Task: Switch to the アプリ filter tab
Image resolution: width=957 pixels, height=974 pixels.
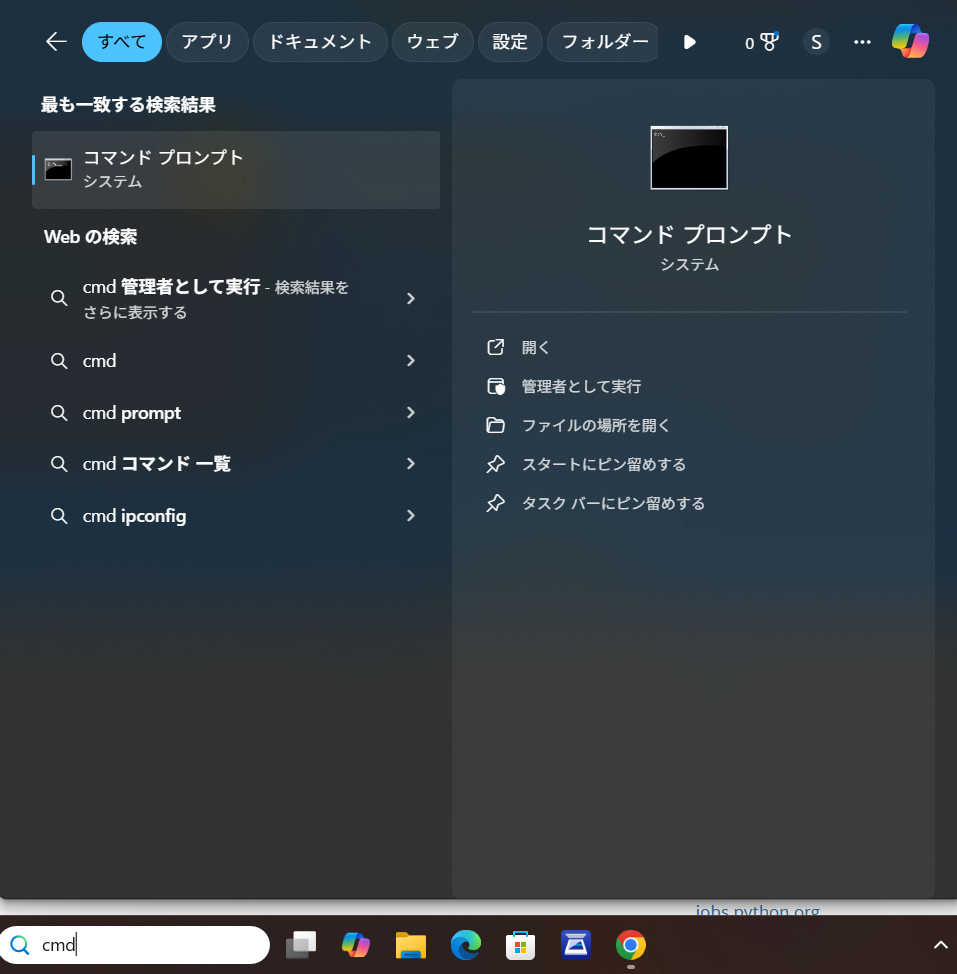Action: [x=207, y=42]
